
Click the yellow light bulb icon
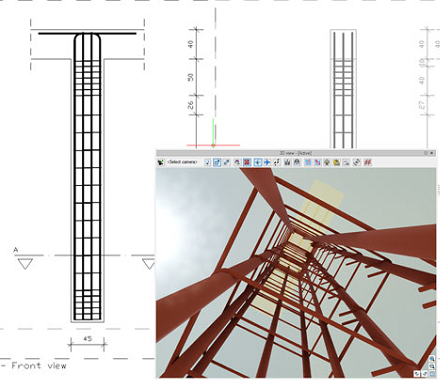point(327,162)
